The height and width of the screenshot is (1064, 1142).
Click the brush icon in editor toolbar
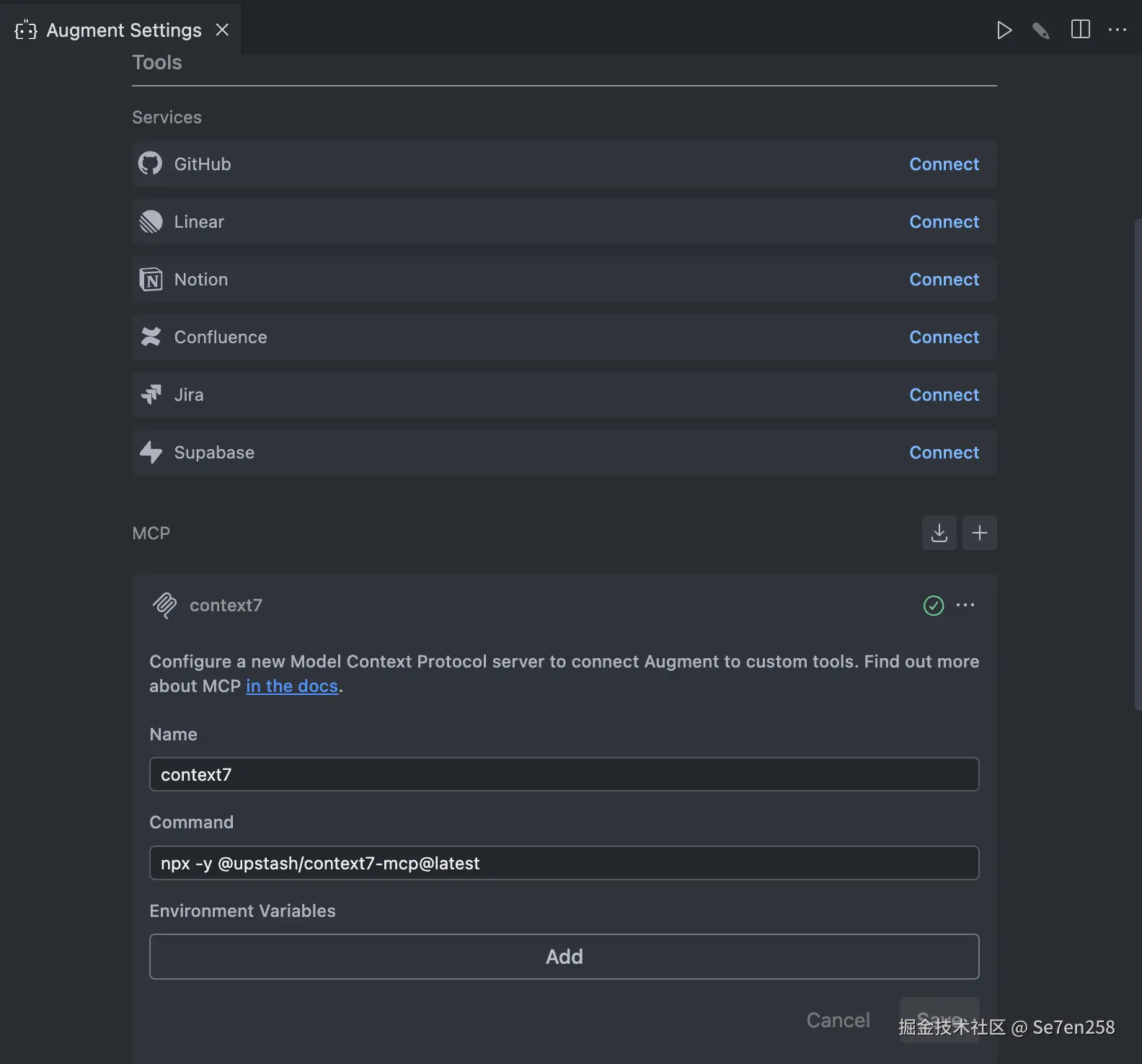(1040, 30)
